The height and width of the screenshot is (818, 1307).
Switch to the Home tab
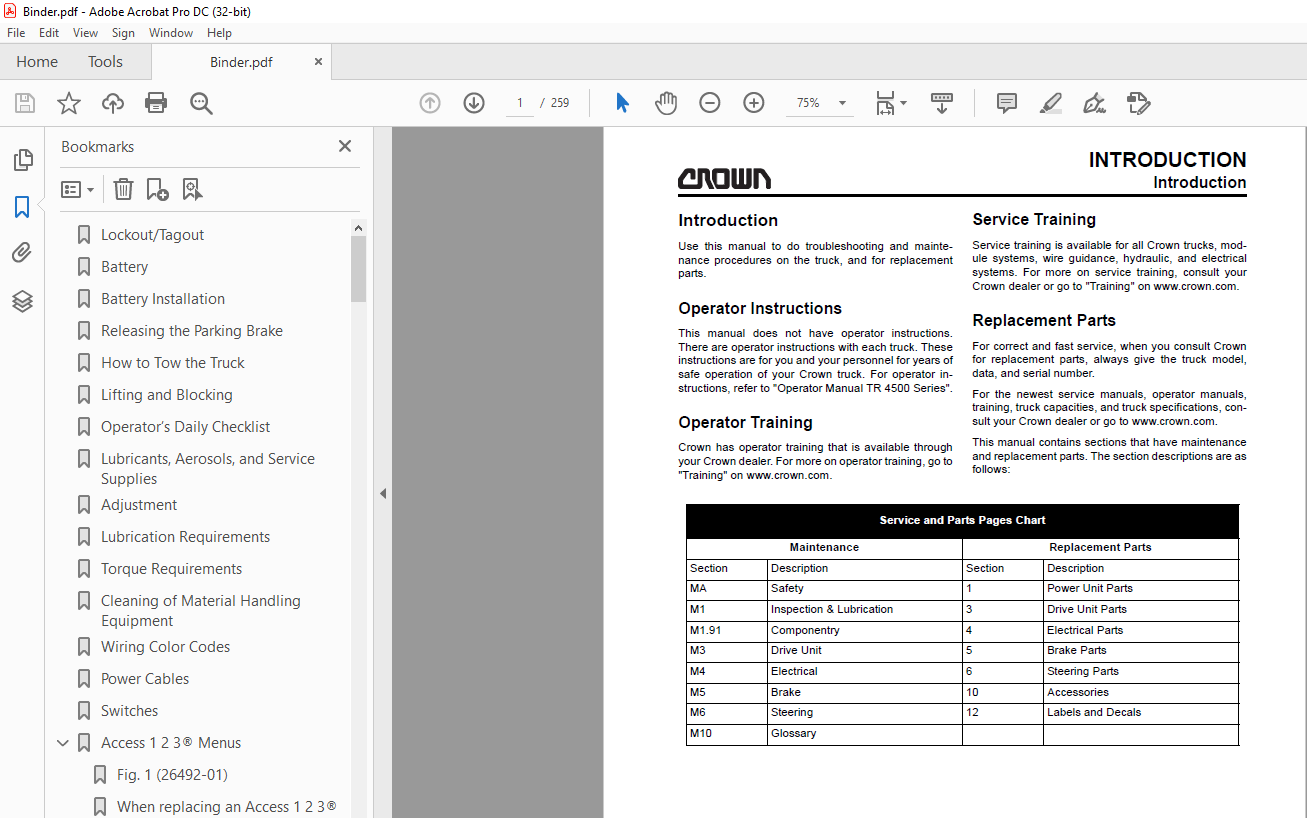37,62
